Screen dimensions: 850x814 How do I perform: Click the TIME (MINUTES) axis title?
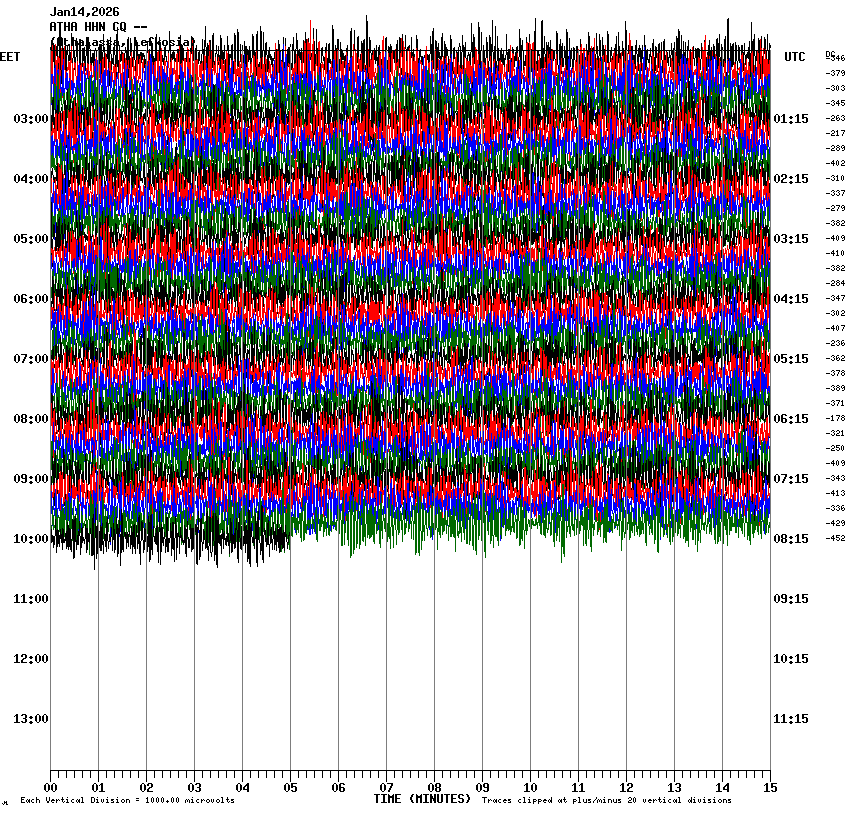pos(422,799)
